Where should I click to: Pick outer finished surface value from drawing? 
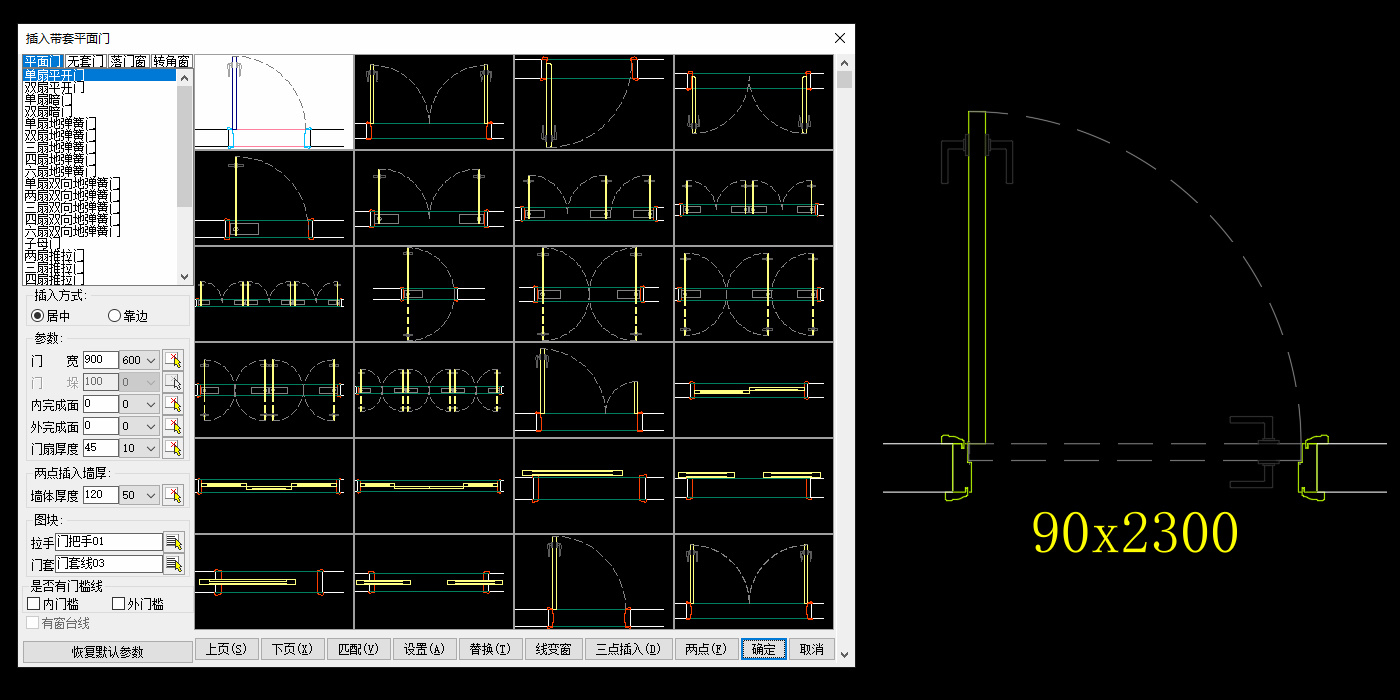(174, 426)
